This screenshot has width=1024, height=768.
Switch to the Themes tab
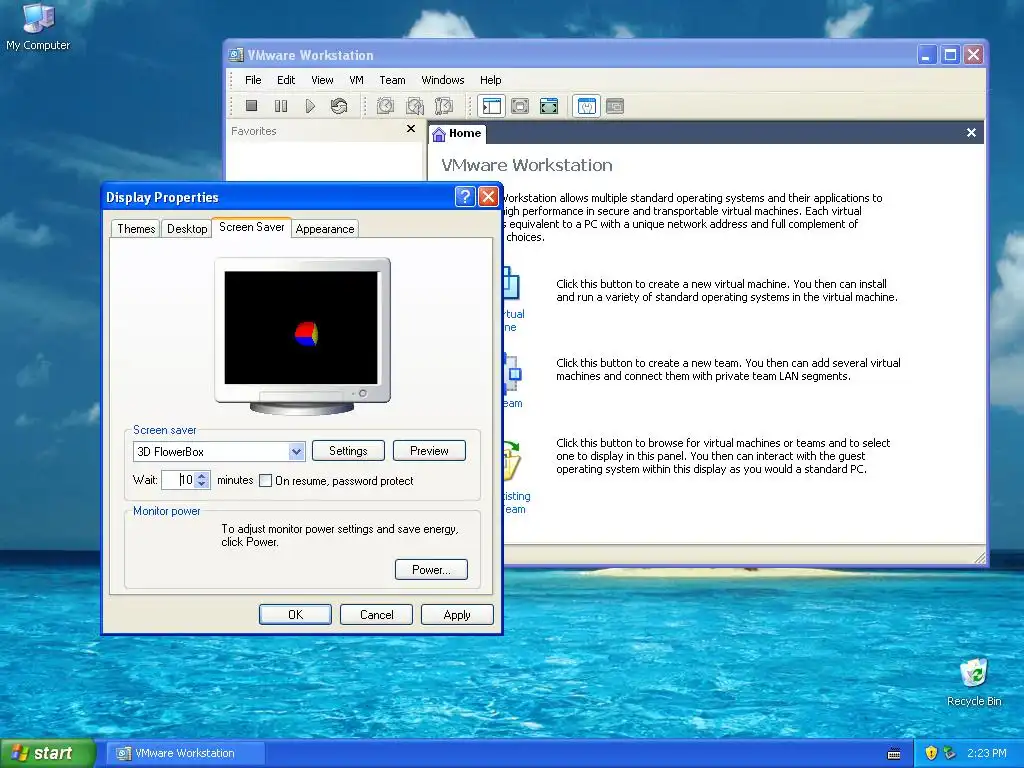[x=136, y=229]
